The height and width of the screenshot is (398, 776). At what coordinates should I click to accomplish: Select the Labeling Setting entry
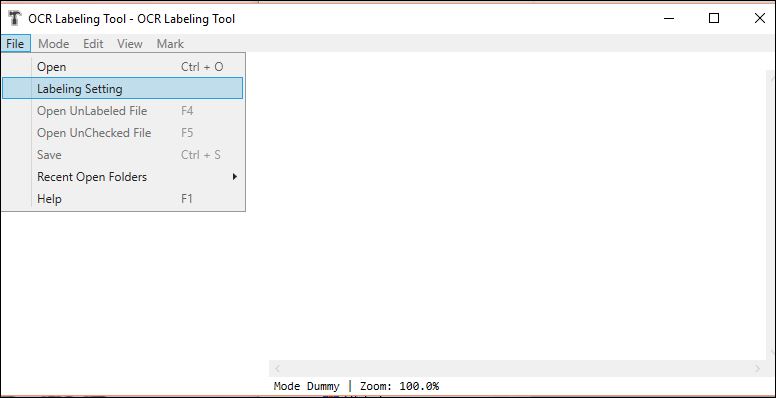[x=123, y=88]
